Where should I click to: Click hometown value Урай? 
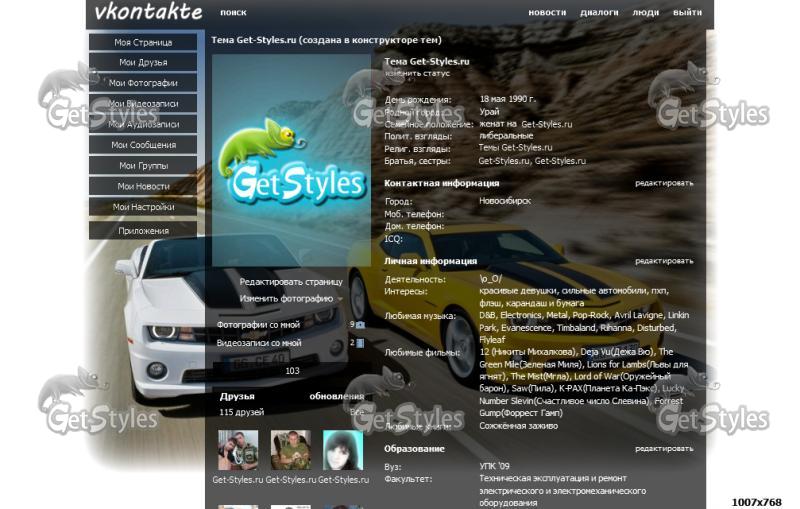pyautogui.click(x=489, y=112)
